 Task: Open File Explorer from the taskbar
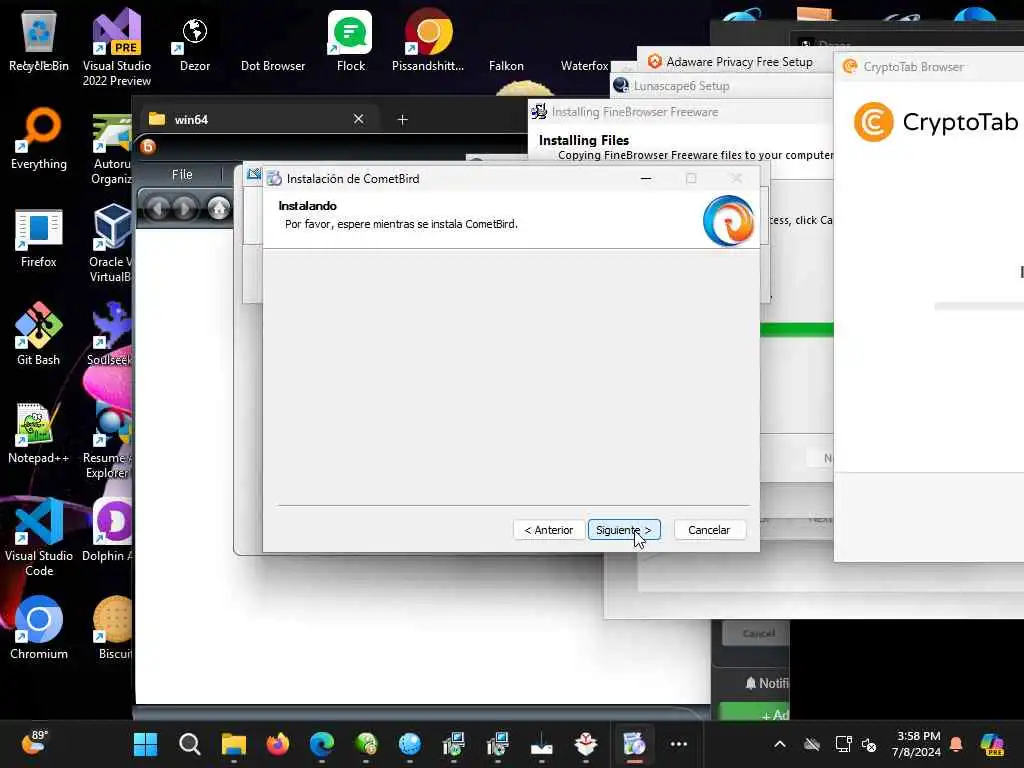click(234, 744)
